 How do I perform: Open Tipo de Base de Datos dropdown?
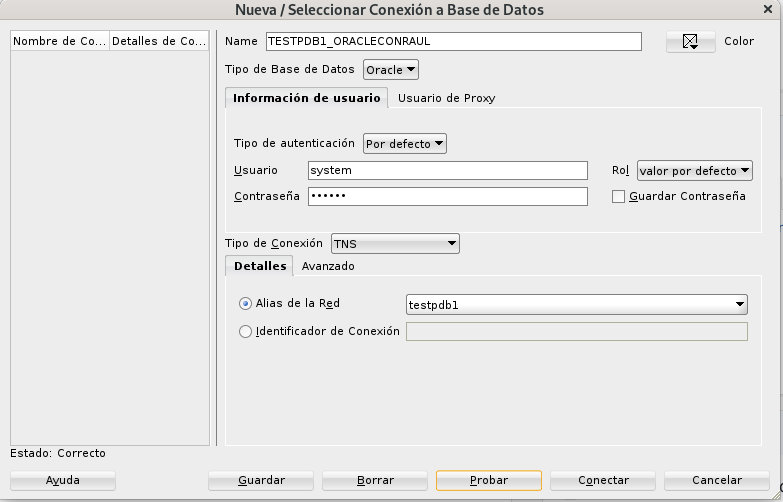(391, 70)
